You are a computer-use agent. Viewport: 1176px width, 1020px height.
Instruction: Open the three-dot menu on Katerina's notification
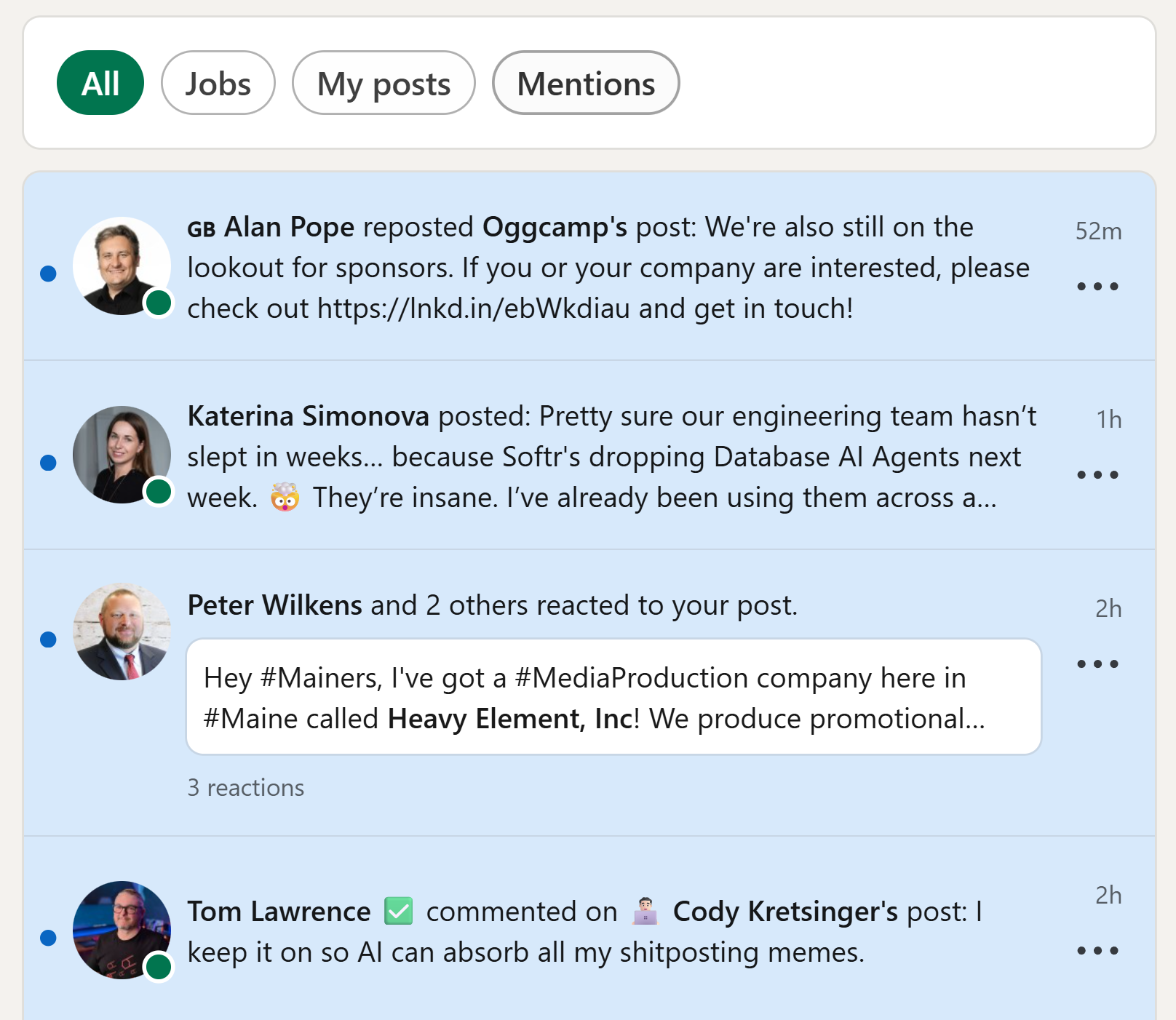pyautogui.click(x=1098, y=474)
